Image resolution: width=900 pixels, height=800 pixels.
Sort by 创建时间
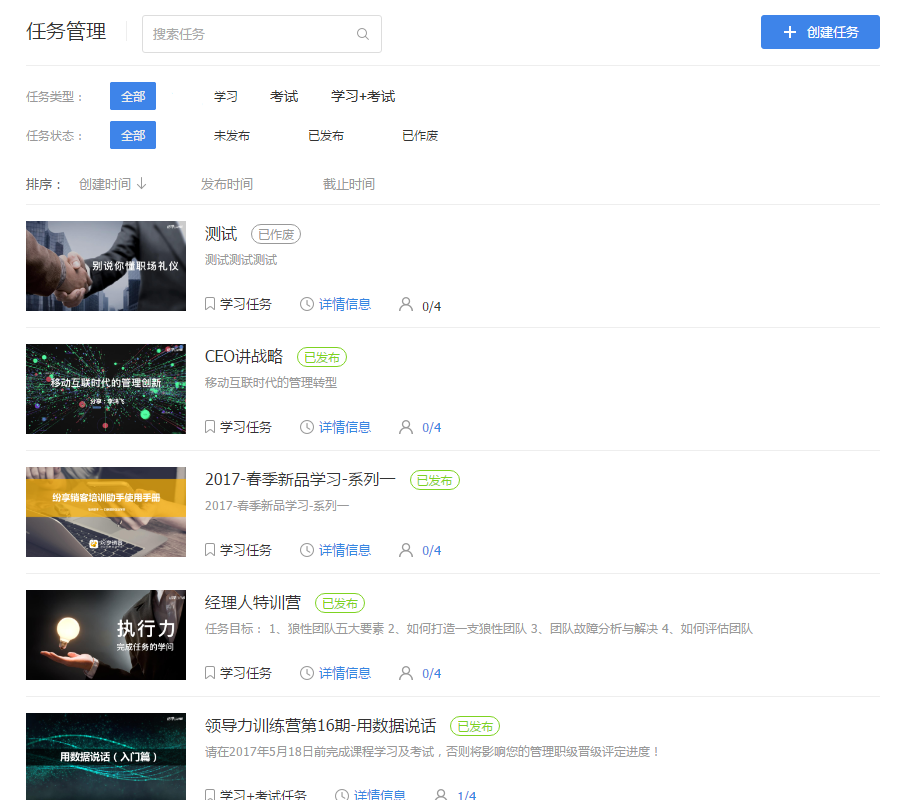point(105,184)
